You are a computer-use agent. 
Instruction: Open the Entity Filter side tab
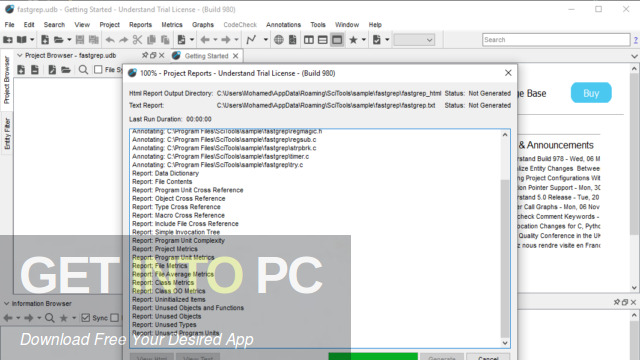[7, 133]
